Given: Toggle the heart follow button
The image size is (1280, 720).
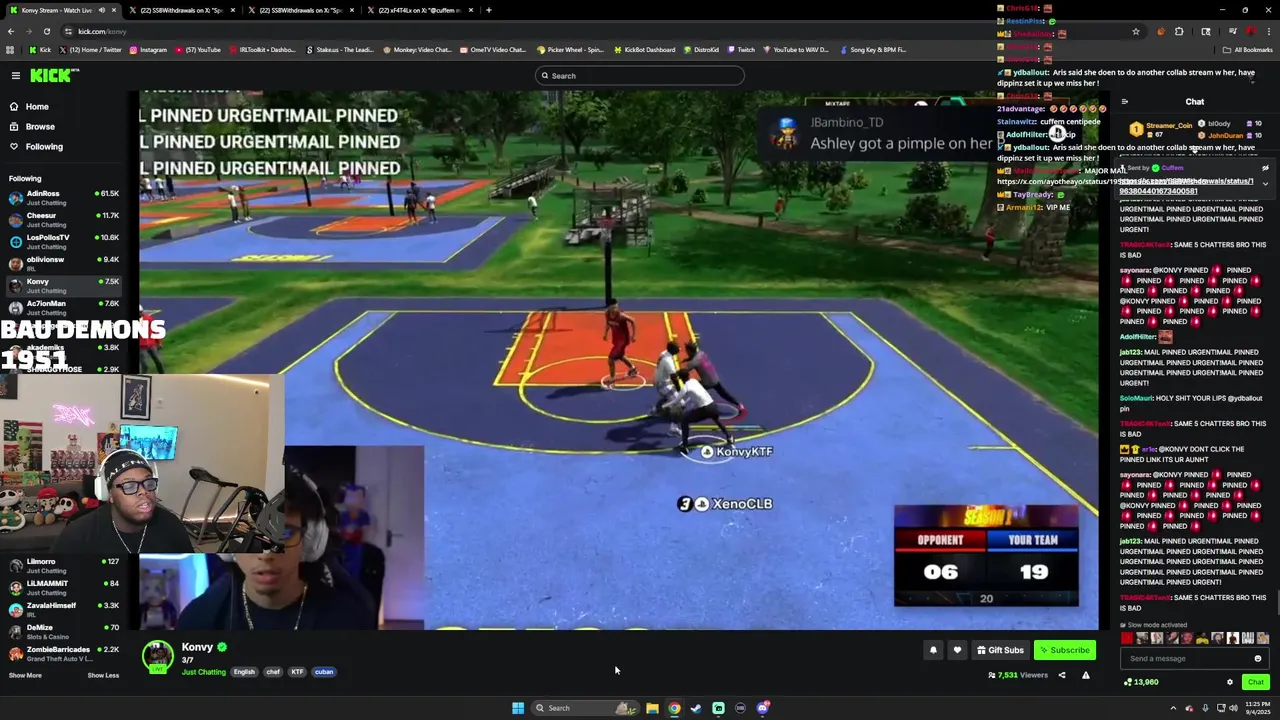Looking at the screenshot, I should [957, 650].
